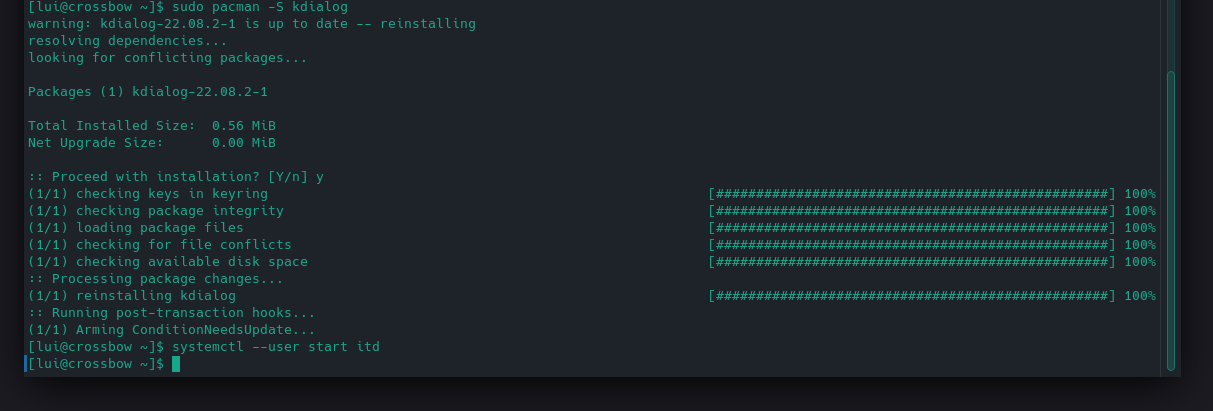Click the 'systemctl --user start itd' command
The image size is (1213, 411).
(276, 347)
